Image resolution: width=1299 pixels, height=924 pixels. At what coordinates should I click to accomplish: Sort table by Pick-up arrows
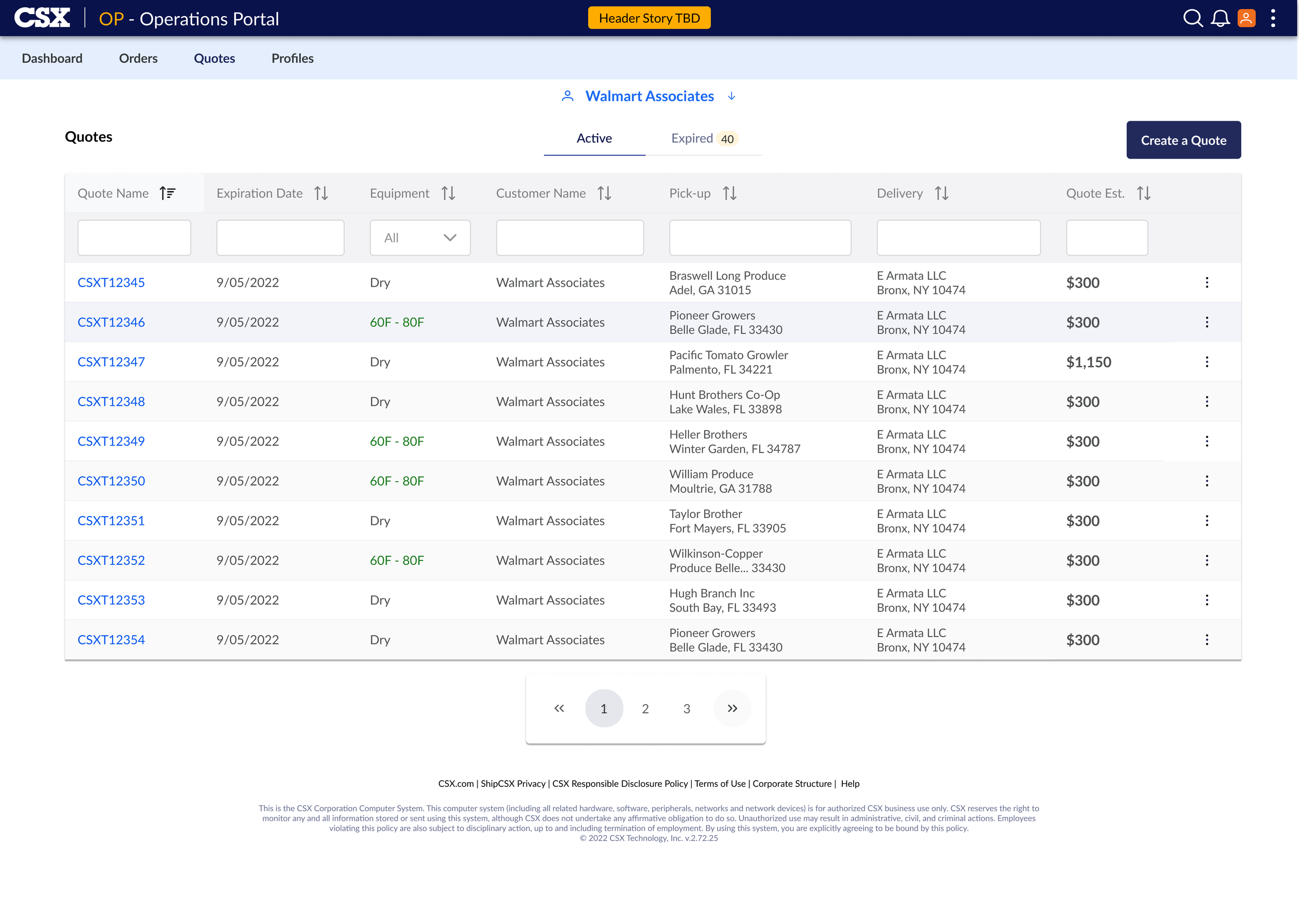coord(730,193)
